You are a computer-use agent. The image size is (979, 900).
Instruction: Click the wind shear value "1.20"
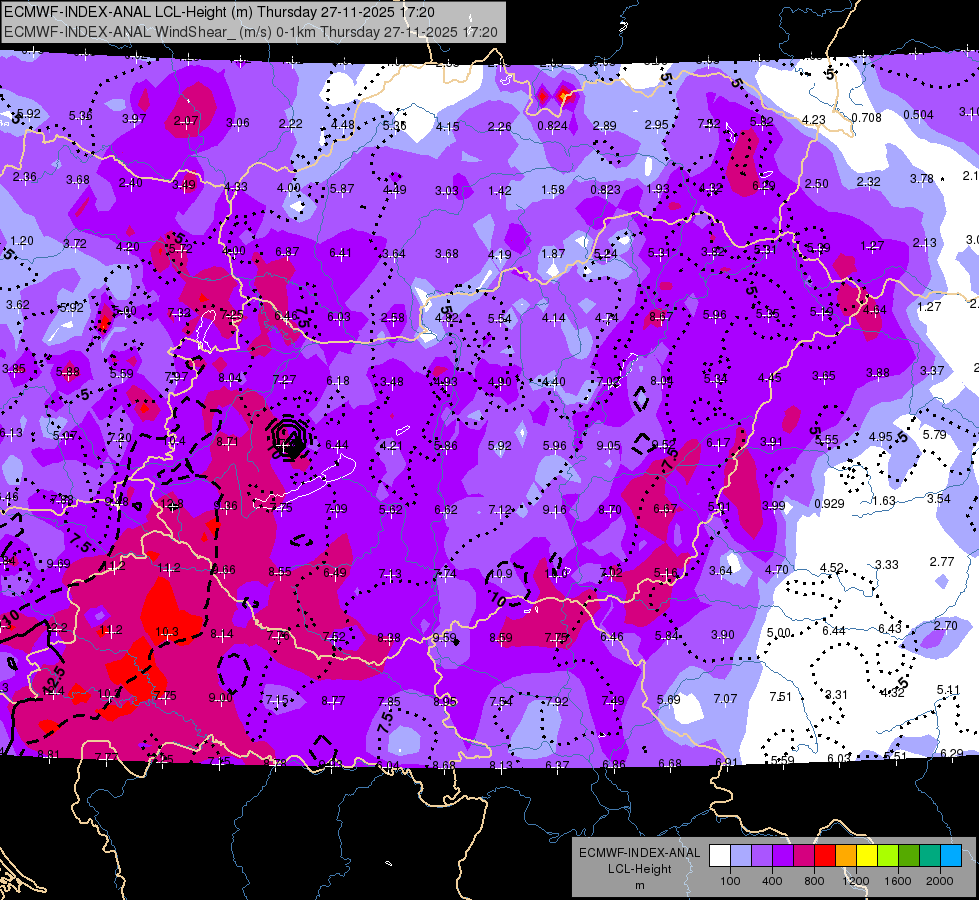(22, 240)
